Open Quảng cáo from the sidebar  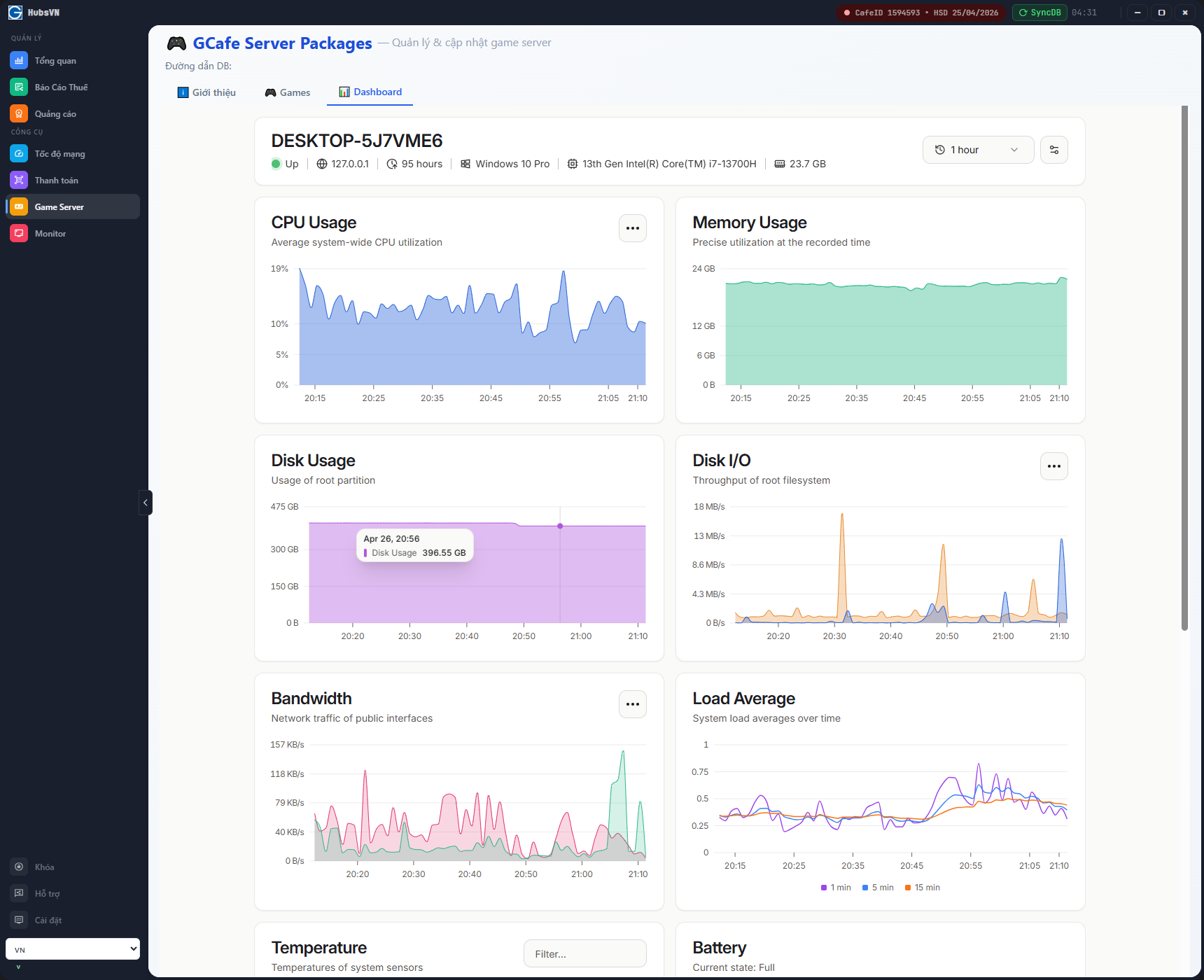(19, 114)
